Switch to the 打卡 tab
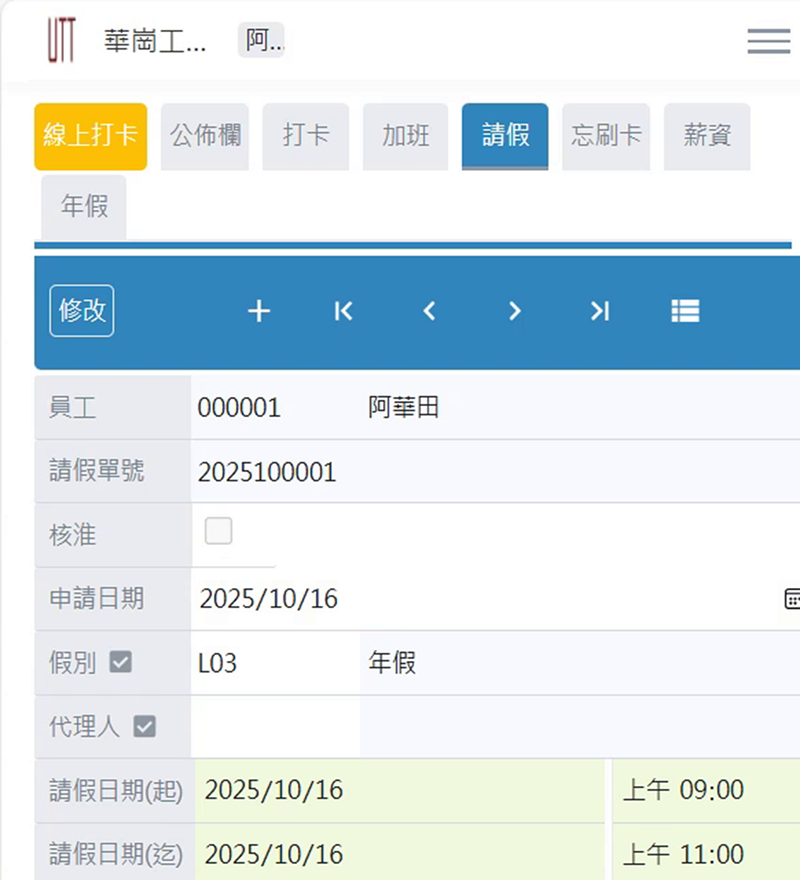This screenshot has height=880, width=800. (x=306, y=136)
